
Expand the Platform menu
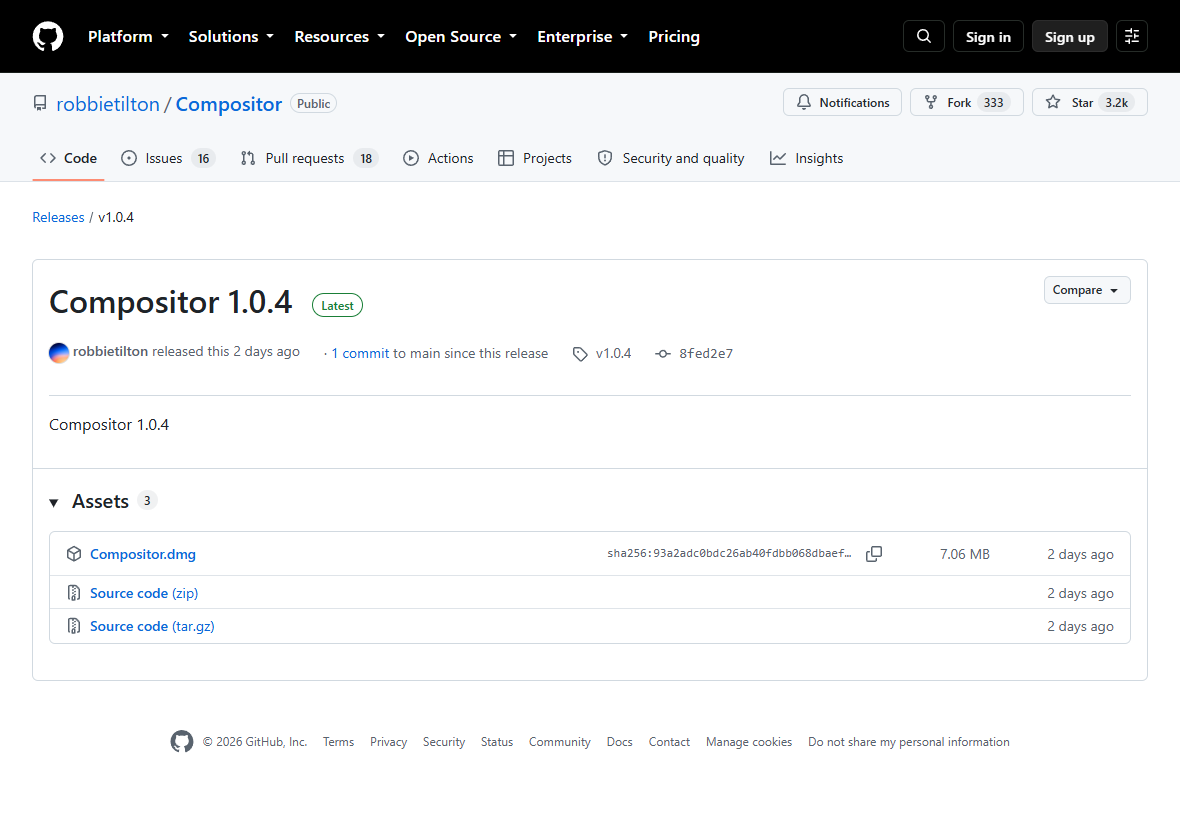128,36
